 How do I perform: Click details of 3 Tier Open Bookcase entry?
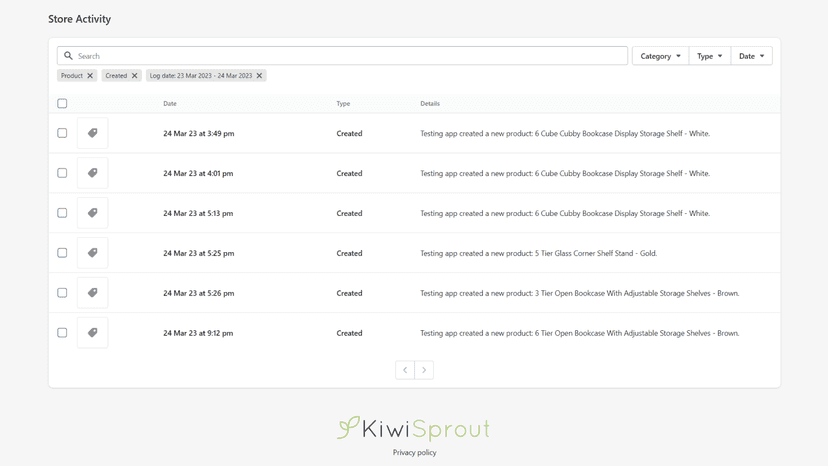pyautogui.click(x=580, y=293)
